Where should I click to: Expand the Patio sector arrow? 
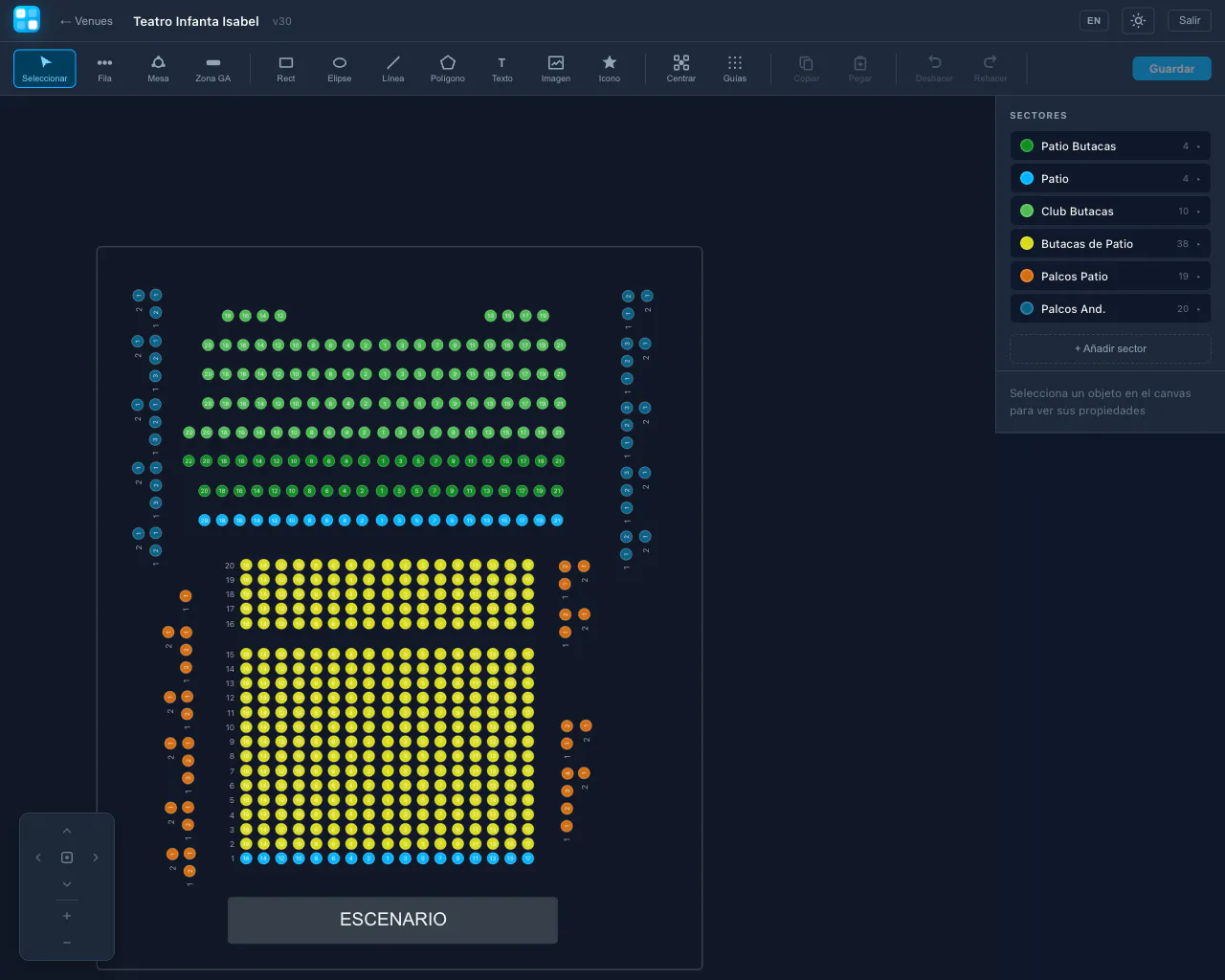tap(1198, 179)
